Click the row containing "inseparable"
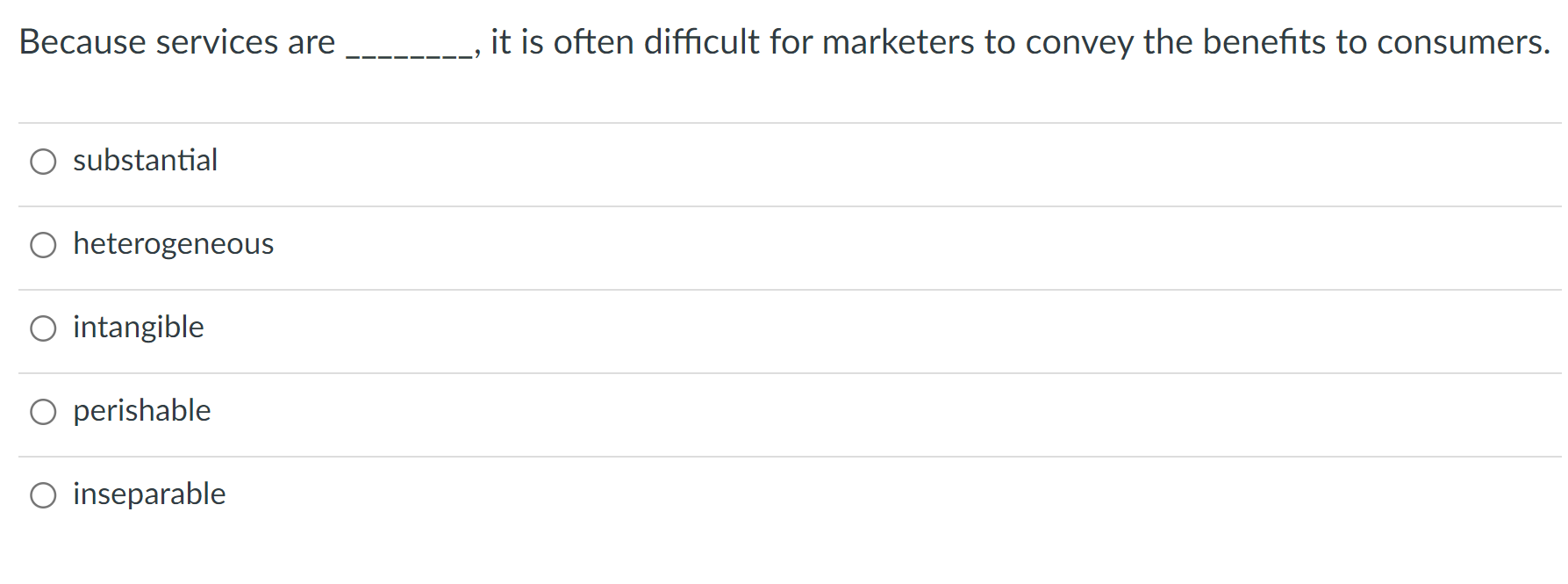Image resolution: width=1568 pixels, height=584 pixels. (526, 494)
